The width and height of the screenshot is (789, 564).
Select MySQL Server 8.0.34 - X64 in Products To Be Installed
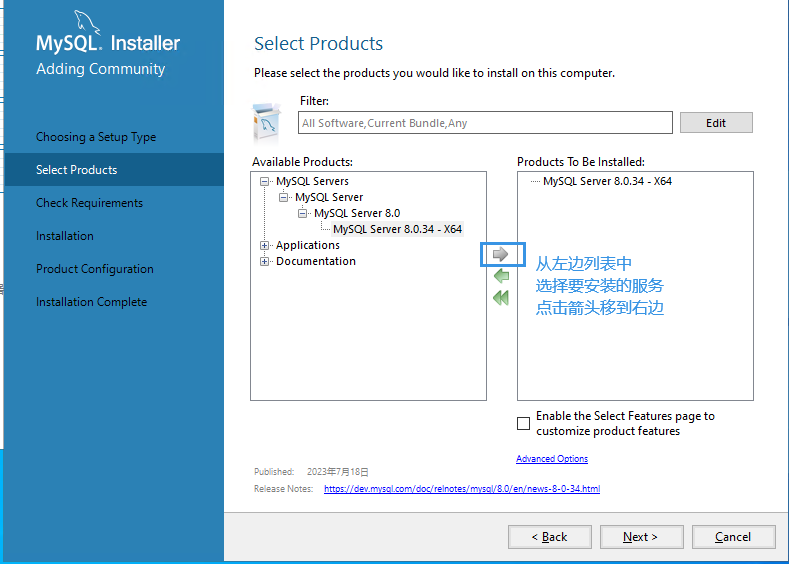607,181
